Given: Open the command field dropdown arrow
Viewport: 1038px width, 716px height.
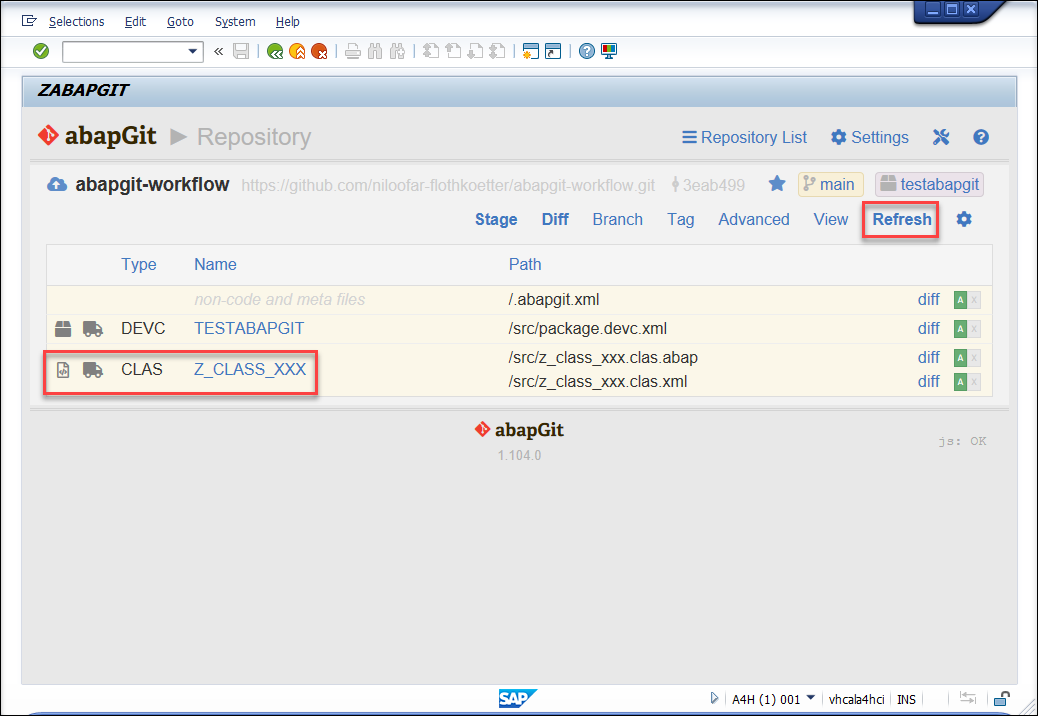Looking at the screenshot, I should (x=193, y=52).
